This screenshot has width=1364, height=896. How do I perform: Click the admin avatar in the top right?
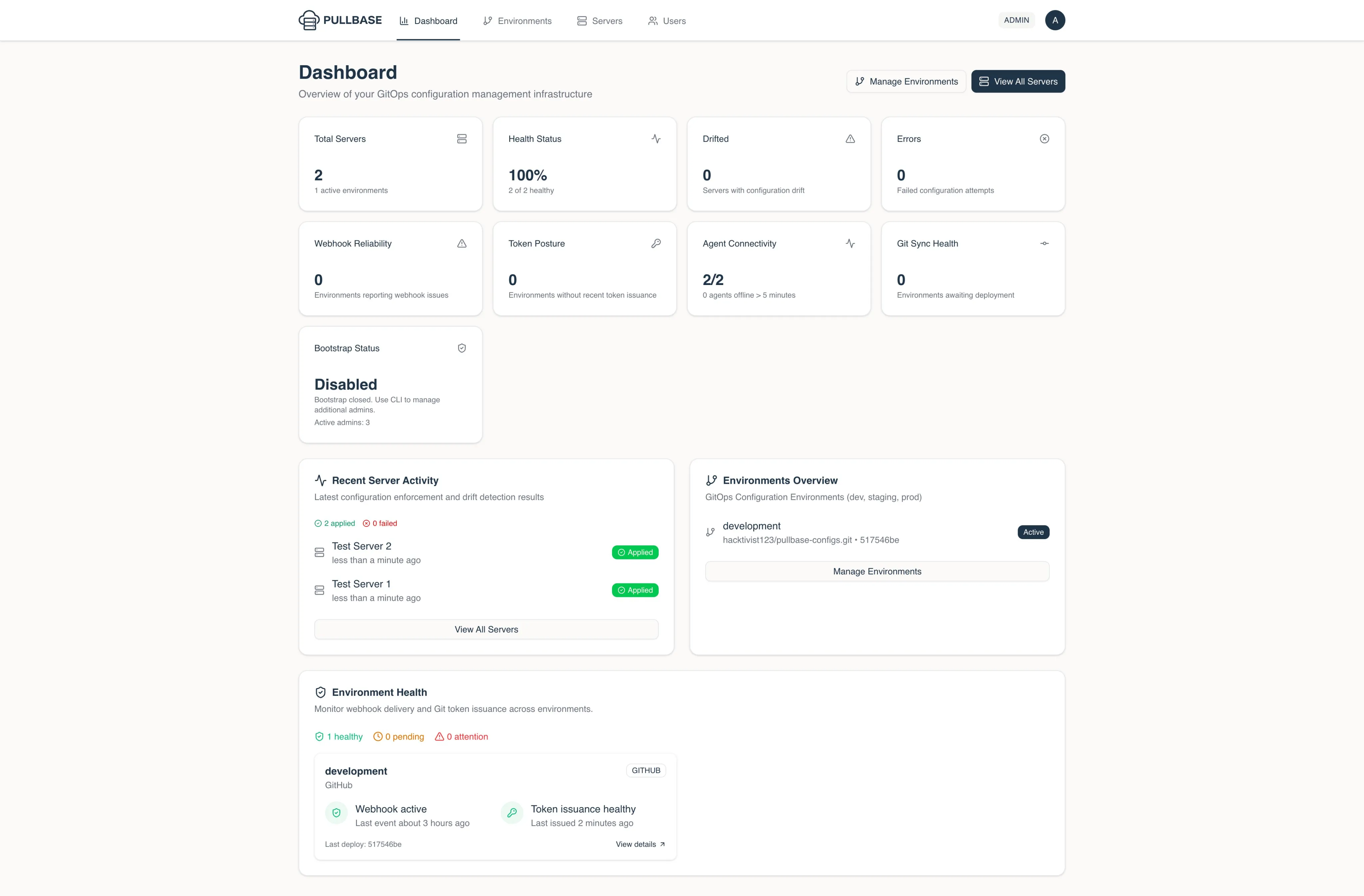click(1055, 20)
